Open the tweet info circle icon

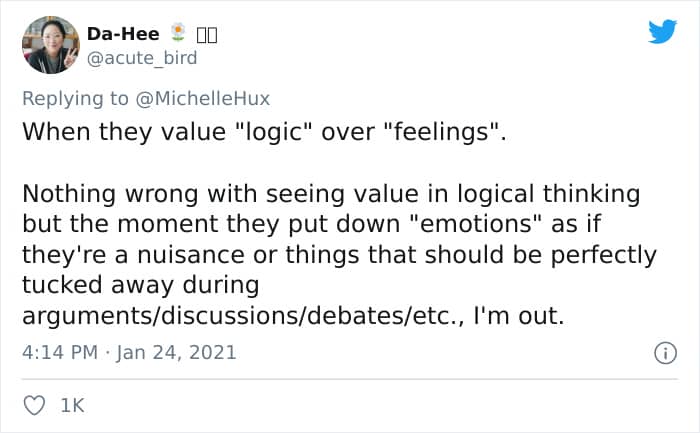click(662, 352)
